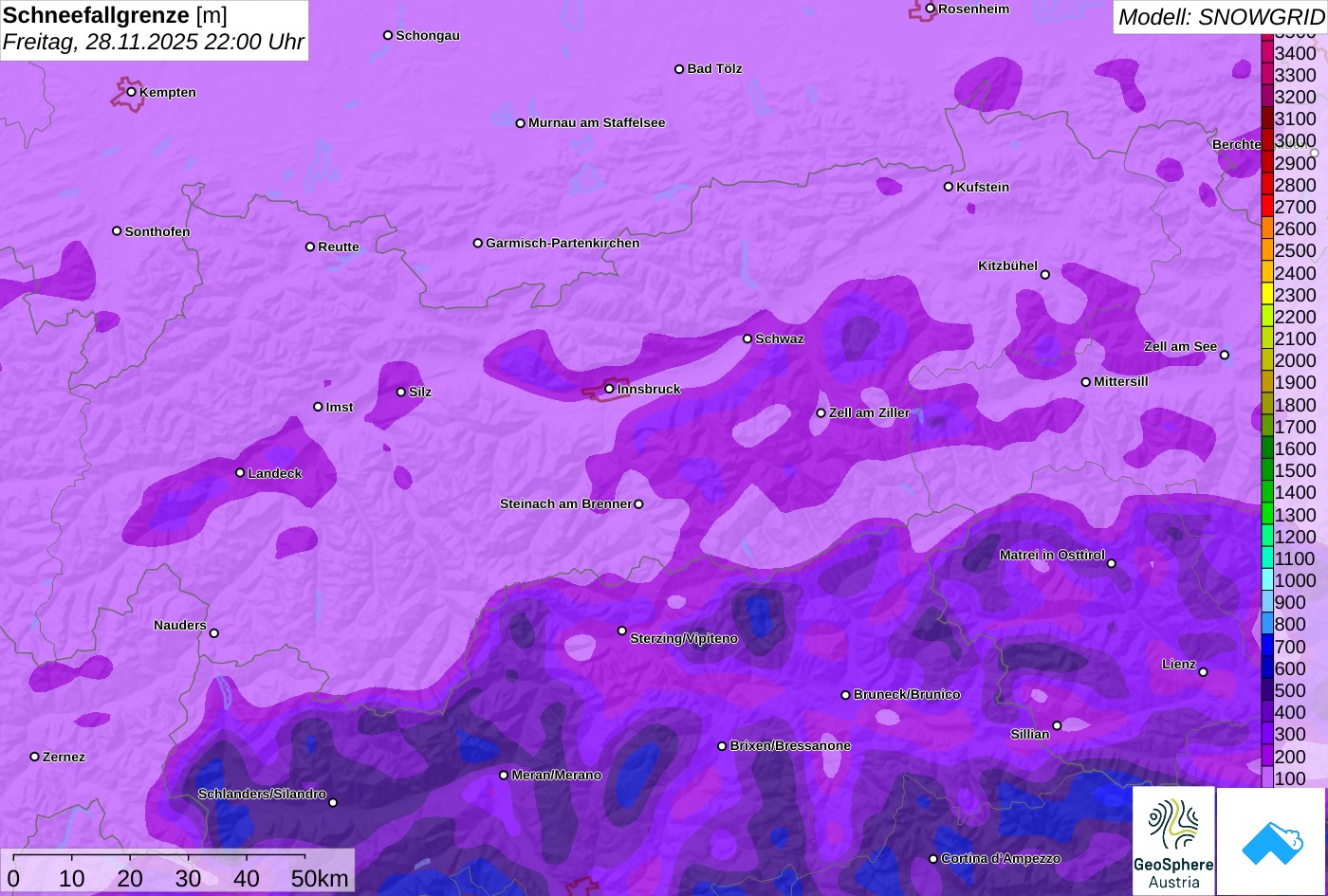Click the Matrei in Osttirol marker
This screenshot has width=1328, height=896.
click(x=1112, y=563)
